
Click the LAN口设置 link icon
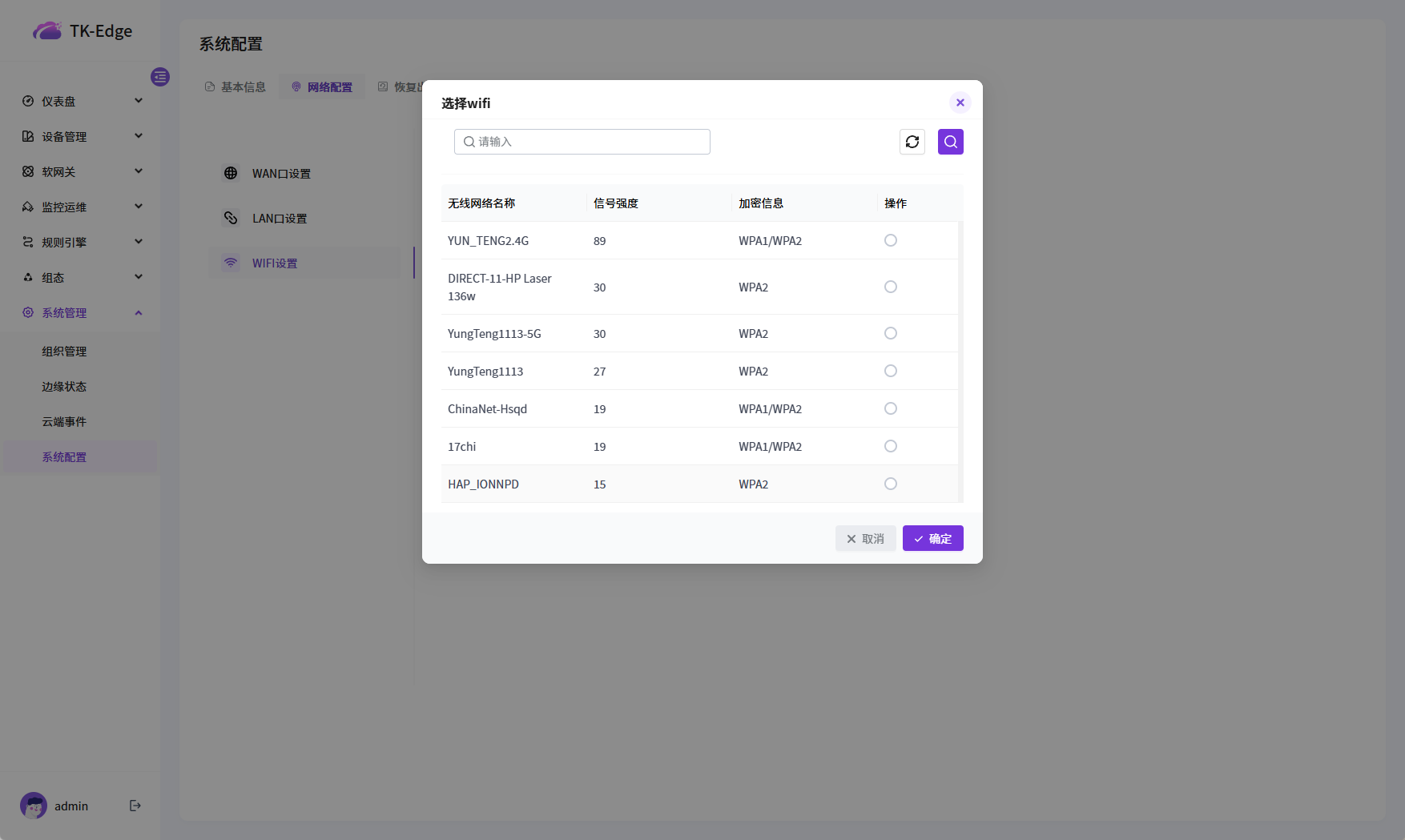click(x=231, y=218)
